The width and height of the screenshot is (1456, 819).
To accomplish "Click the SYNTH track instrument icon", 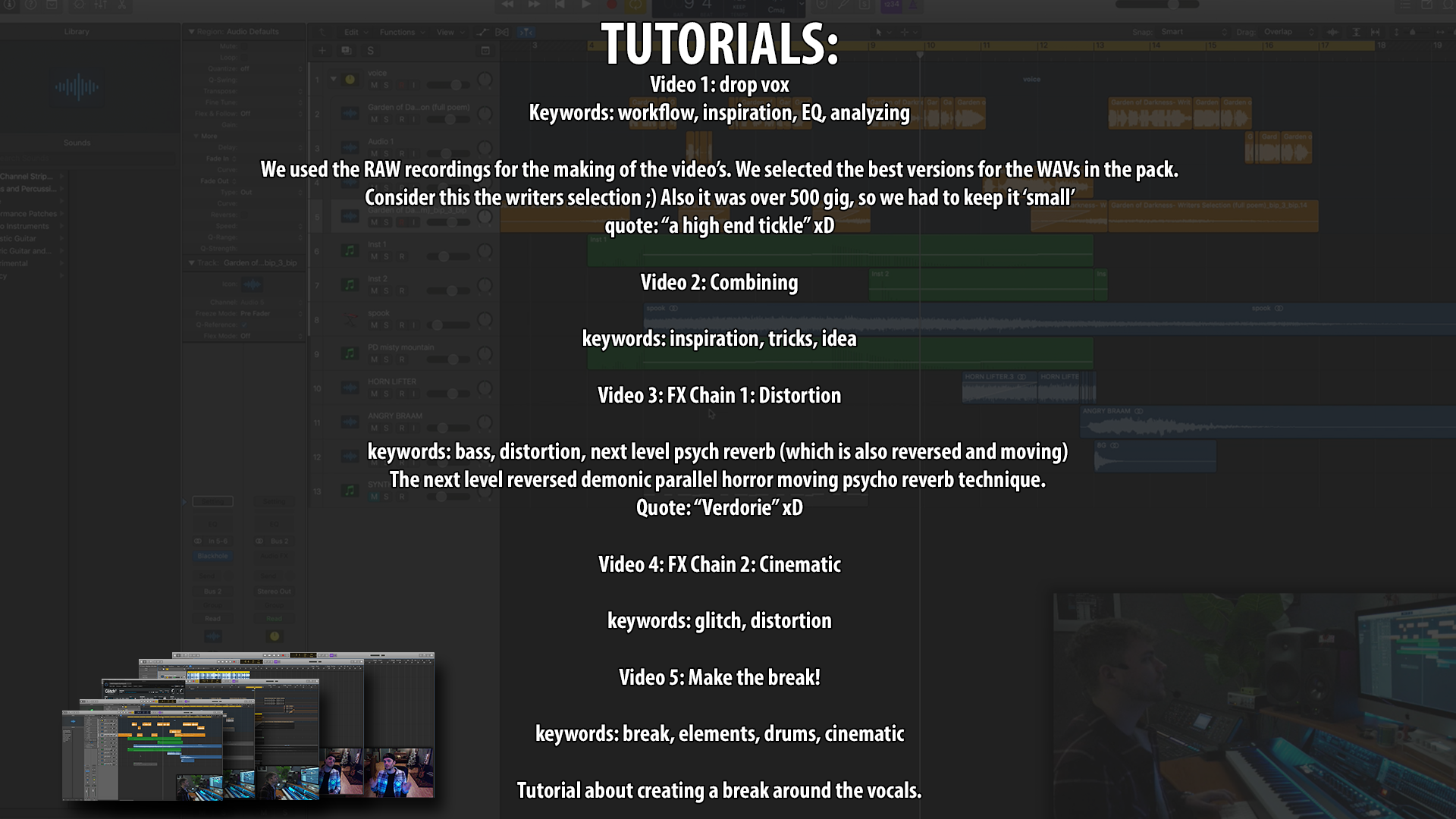I will pyautogui.click(x=350, y=491).
